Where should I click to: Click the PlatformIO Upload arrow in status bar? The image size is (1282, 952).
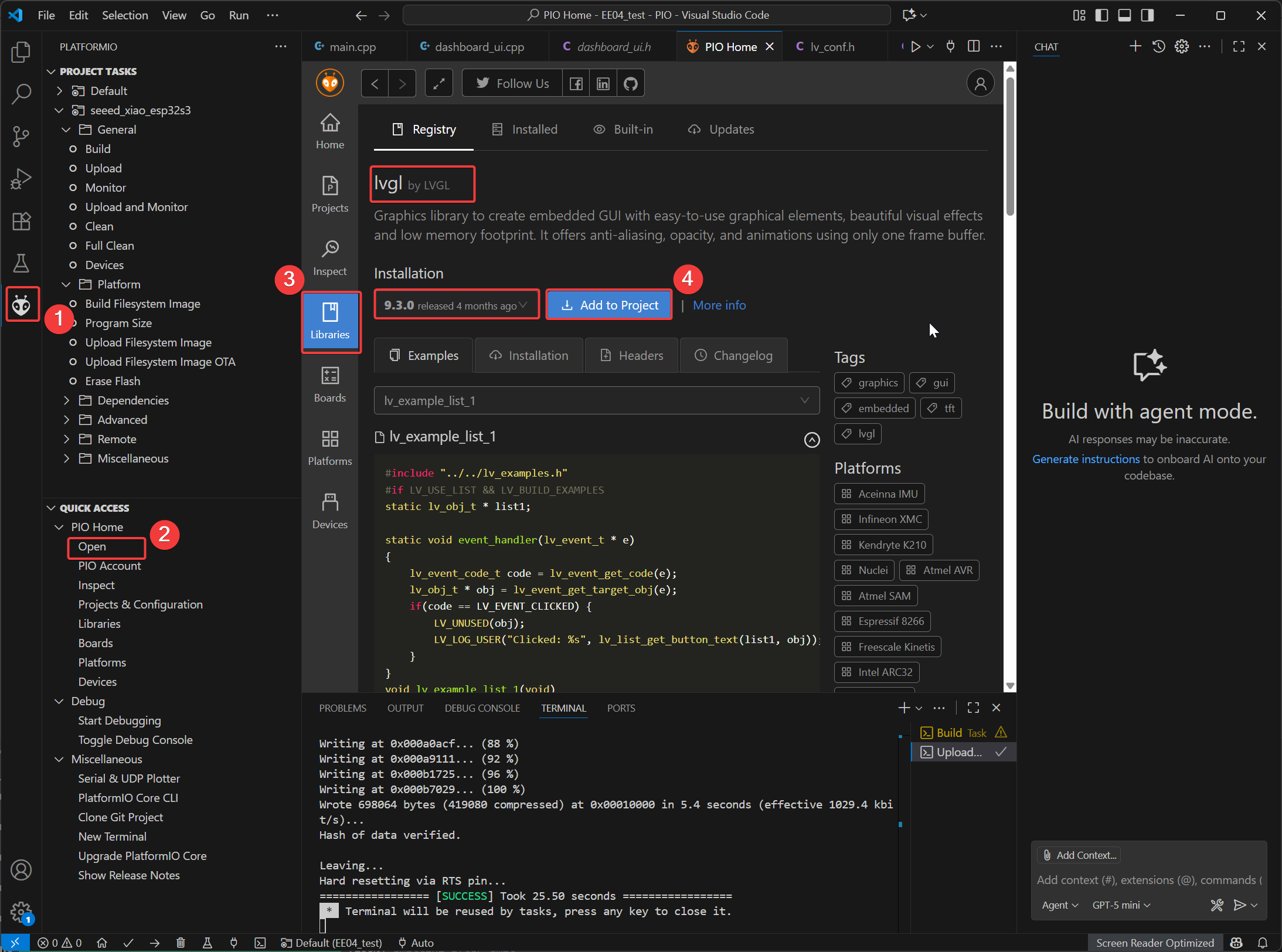click(154, 943)
